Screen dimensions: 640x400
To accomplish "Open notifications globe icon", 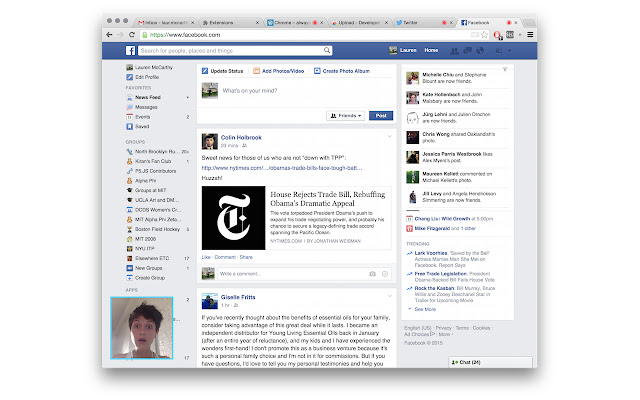I will point(480,51).
